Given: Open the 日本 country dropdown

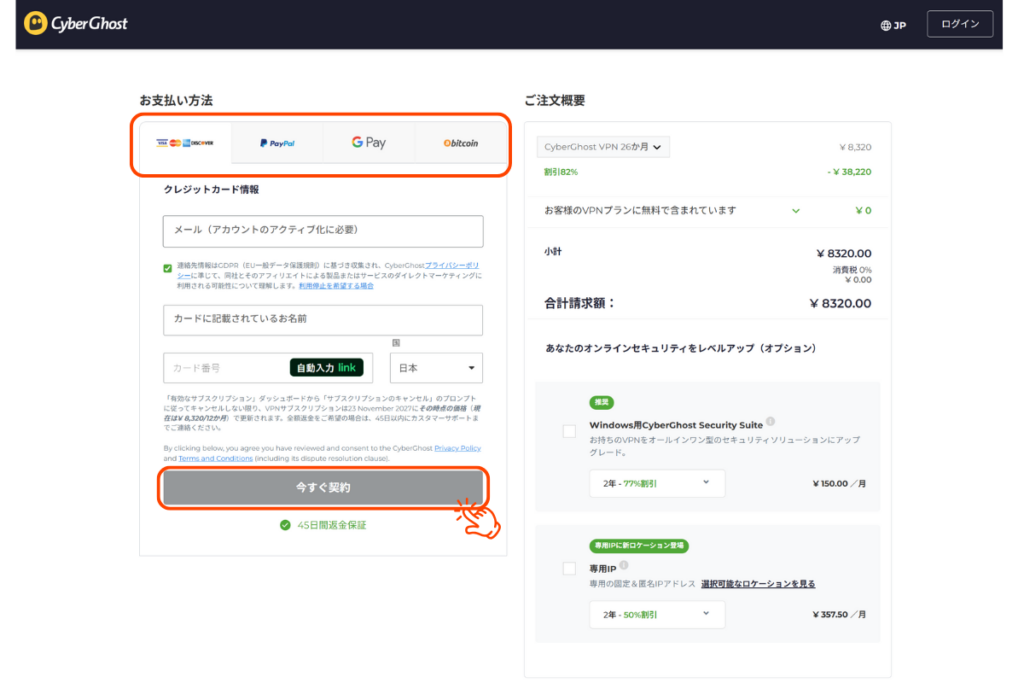Looking at the screenshot, I should coord(436,368).
